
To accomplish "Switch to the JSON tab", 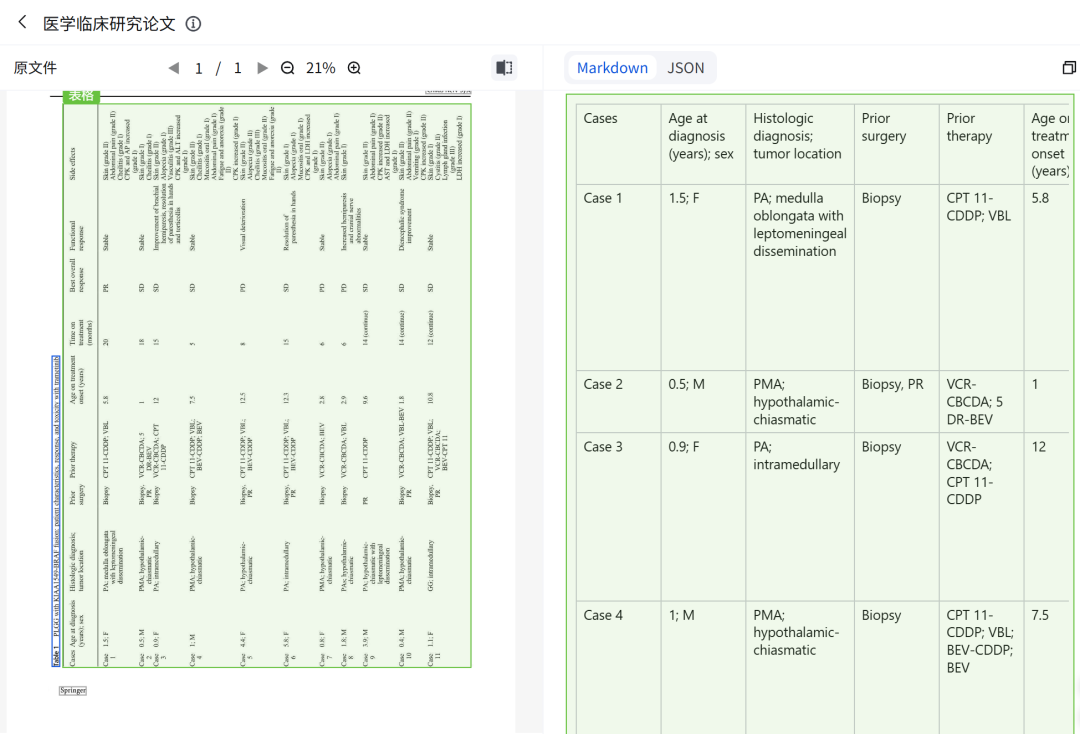I will click(x=685, y=68).
